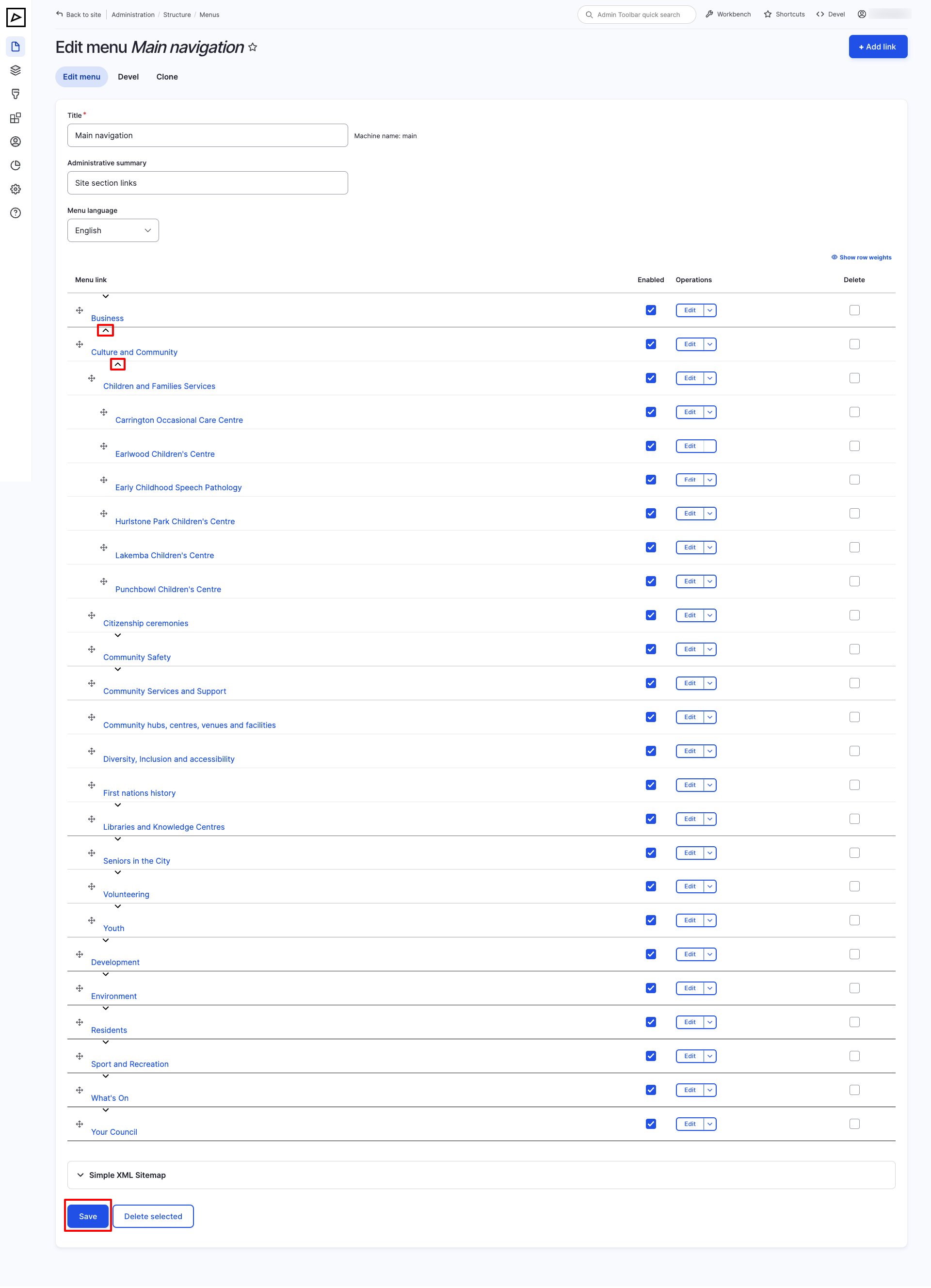Click the Configuration gear icon in sidebar
The image size is (931, 1288).
point(16,189)
